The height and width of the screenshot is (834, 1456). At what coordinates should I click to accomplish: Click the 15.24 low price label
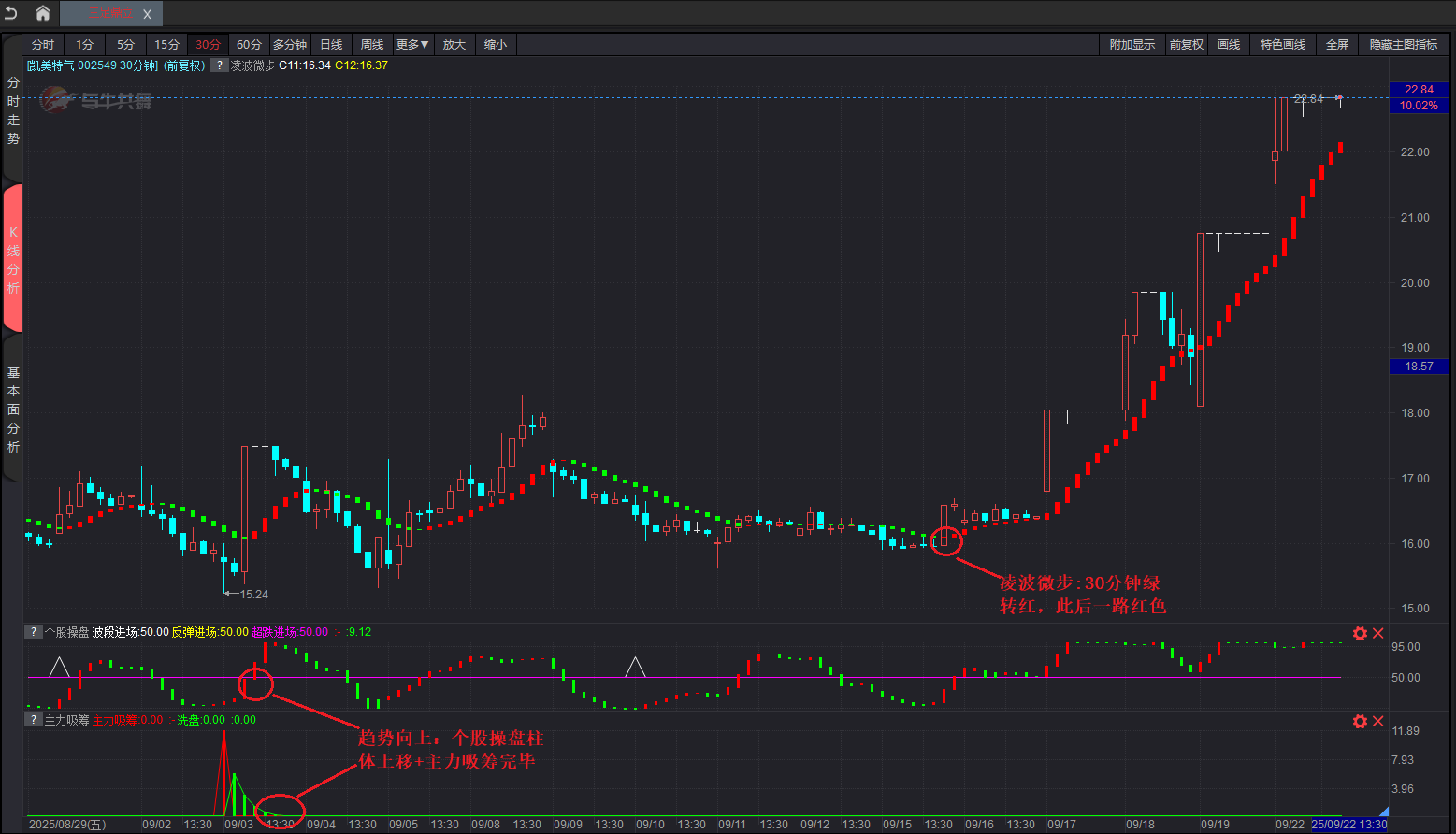(x=253, y=595)
